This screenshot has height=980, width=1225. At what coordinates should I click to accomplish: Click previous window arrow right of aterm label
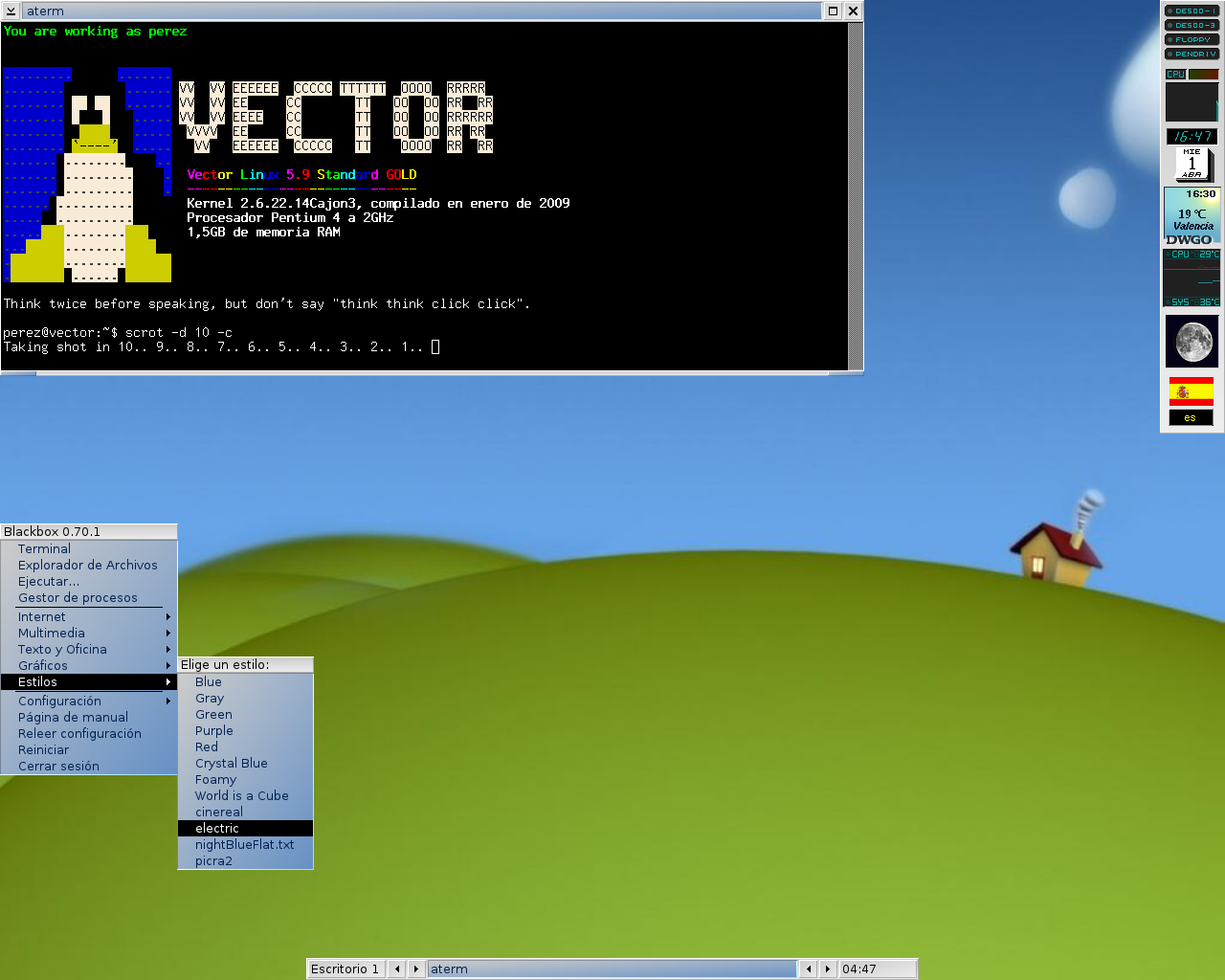(809, 969)
